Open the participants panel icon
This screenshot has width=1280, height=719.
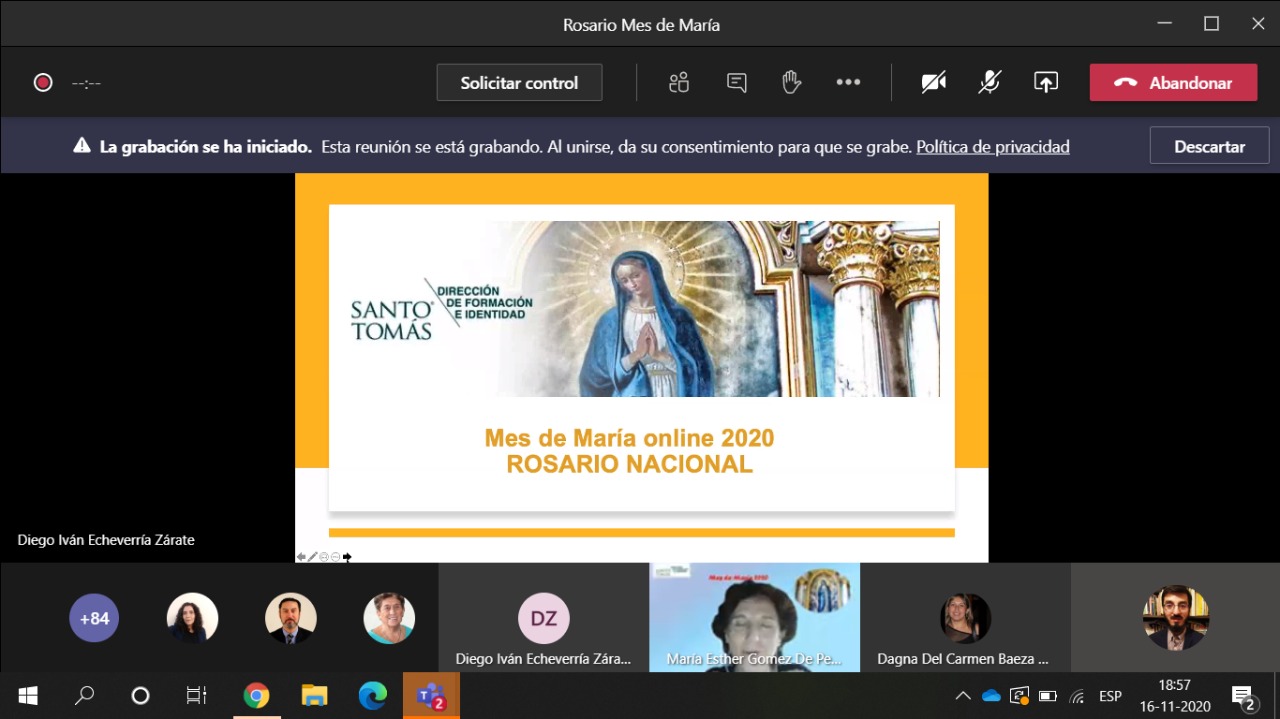[x=679, y=83]
